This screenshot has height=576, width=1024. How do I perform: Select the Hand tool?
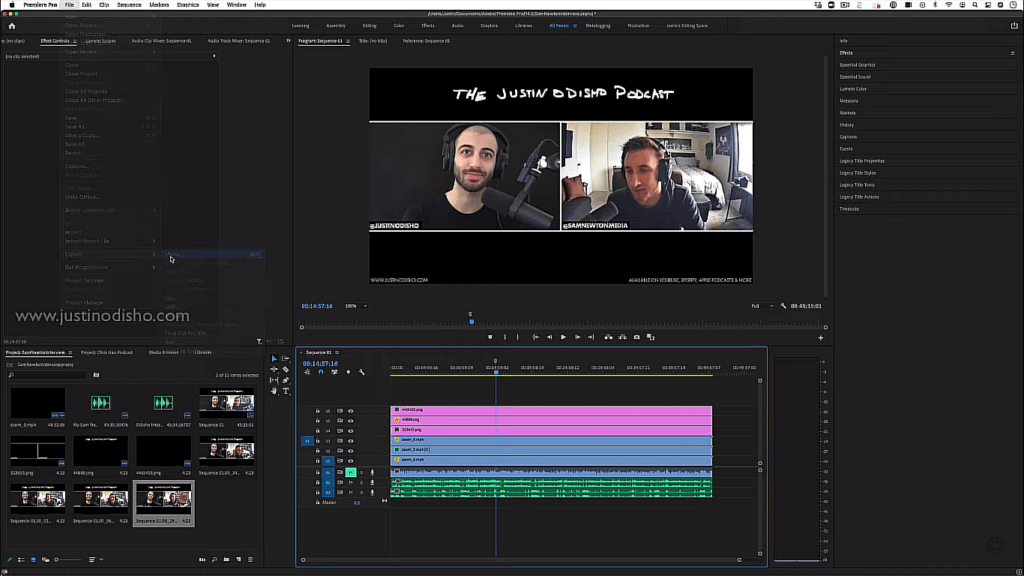pos(274,391)
